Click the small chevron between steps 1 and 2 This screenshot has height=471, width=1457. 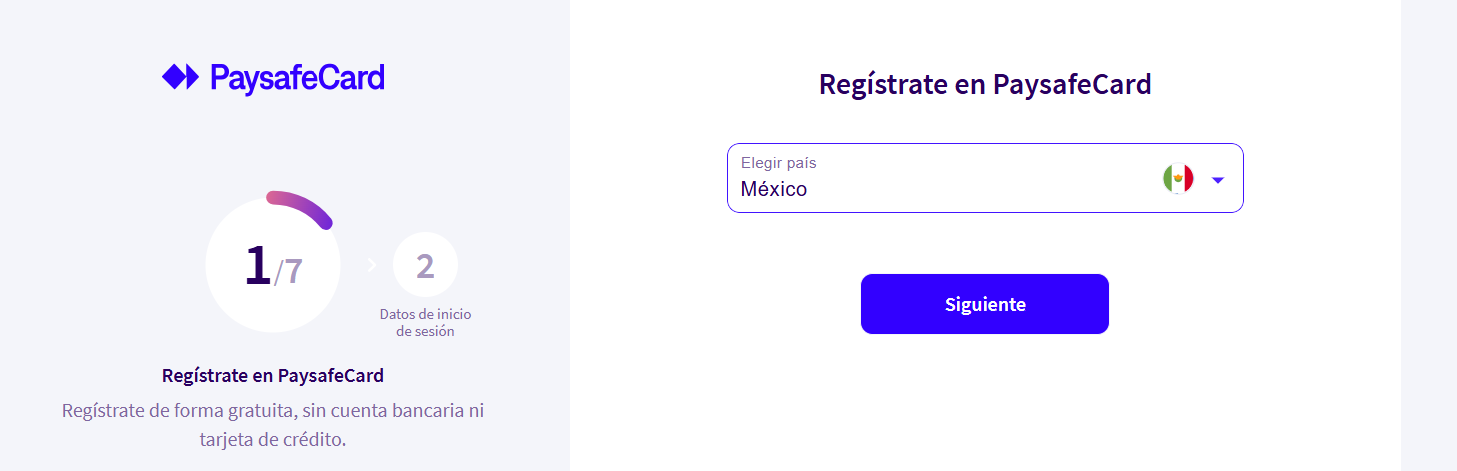pos(371,265)
